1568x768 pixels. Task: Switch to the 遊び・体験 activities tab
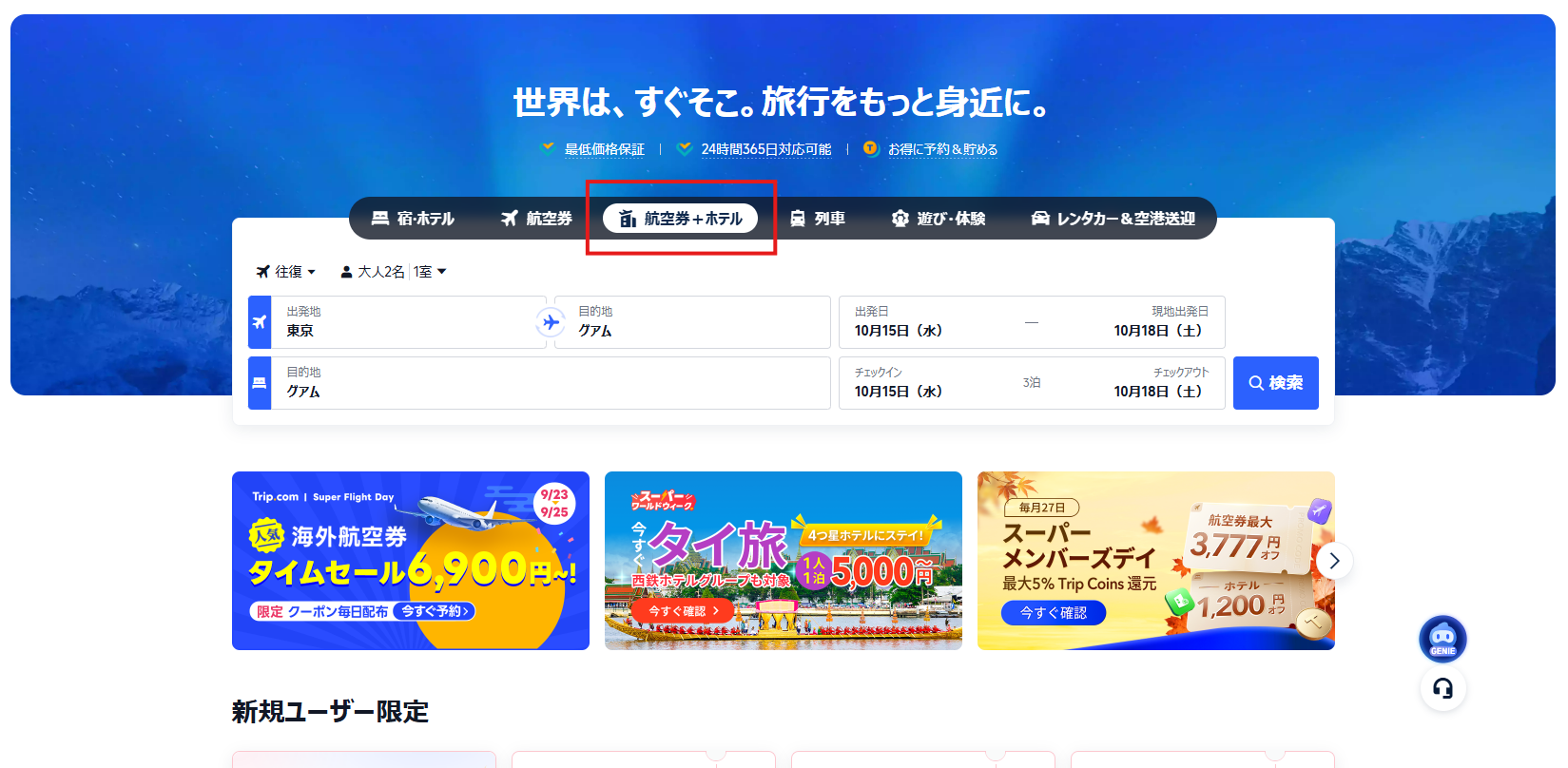click(x=939, y=219)
